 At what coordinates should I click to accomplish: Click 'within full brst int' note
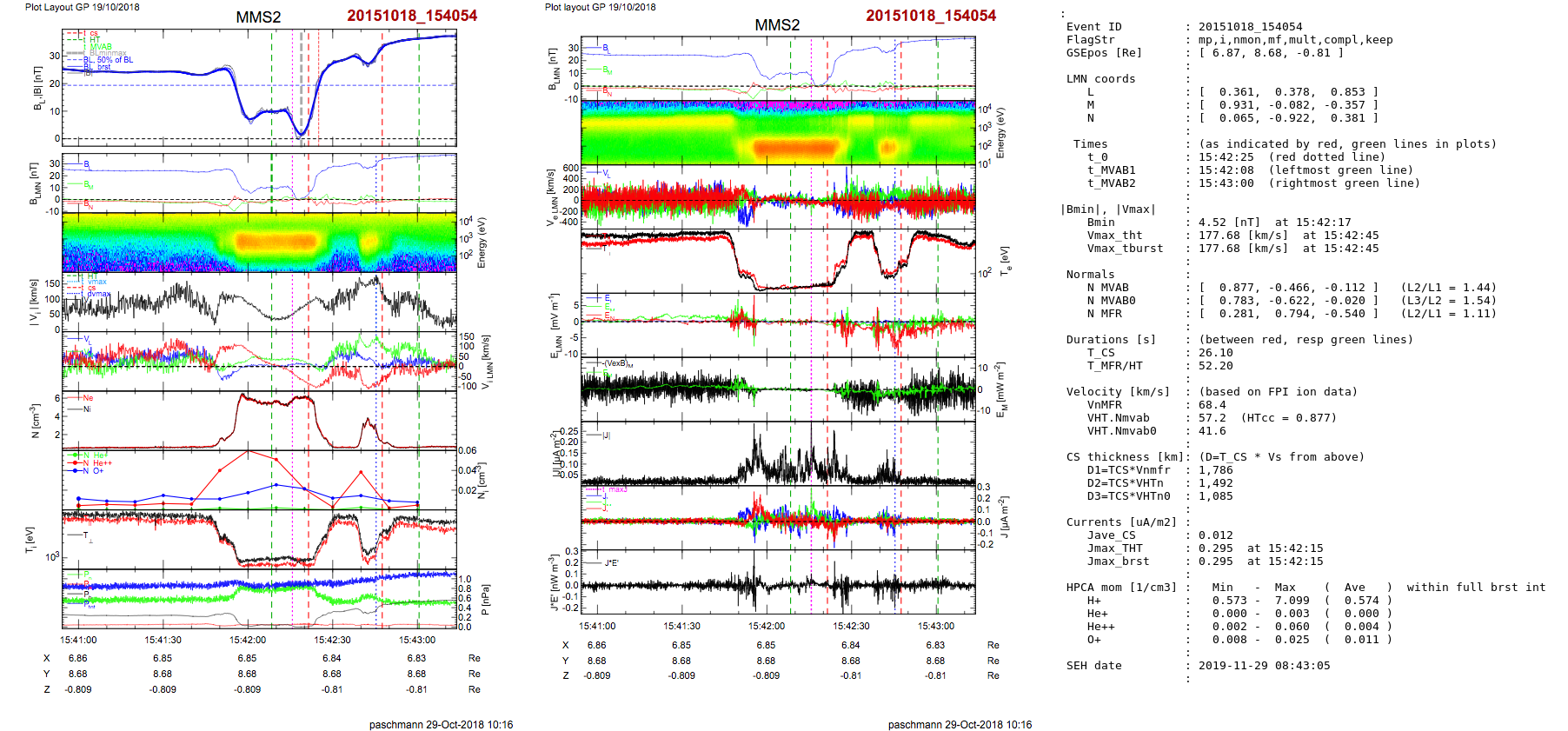(1476, 588)
